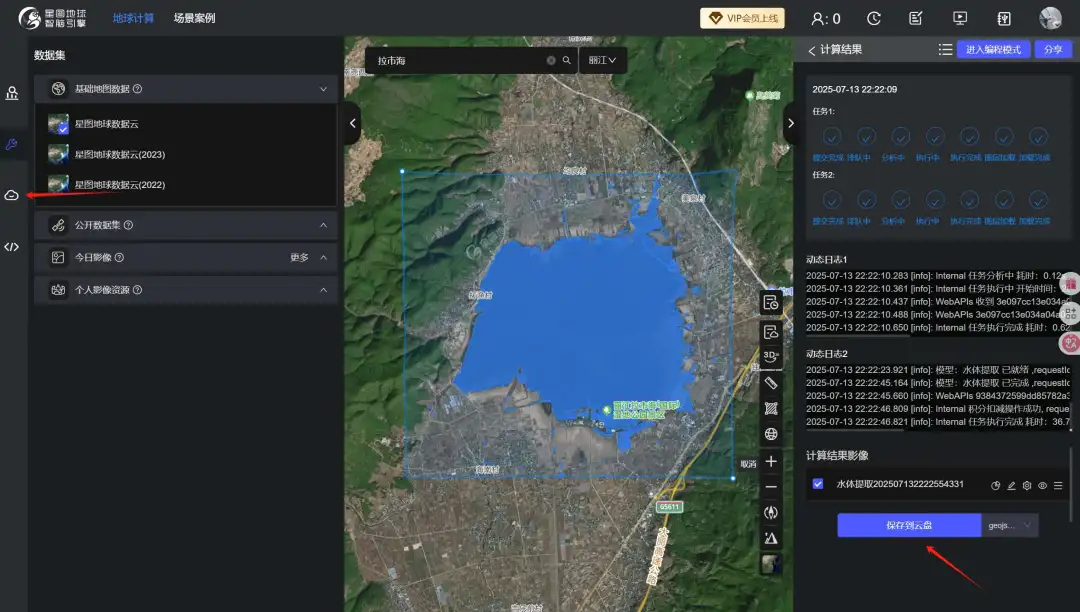1080x612 pixels.
Task: Open the geojson format dropdown
Action: 1010,525
